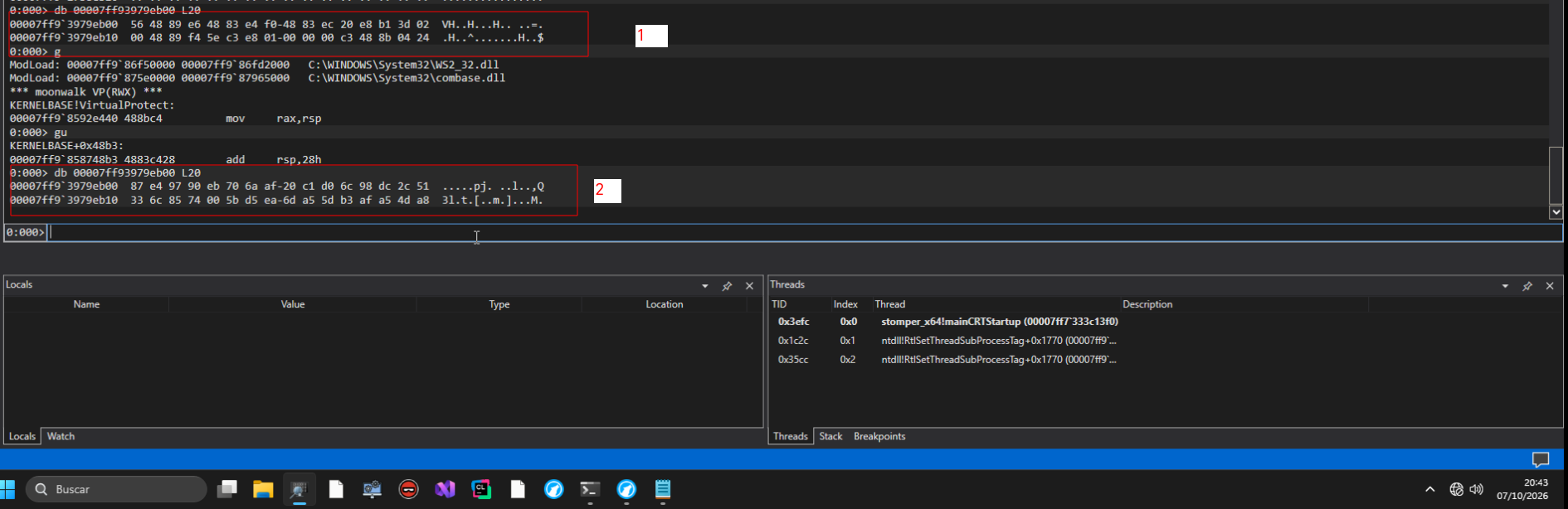Switch to the Stack tab
This screenshot has width=1568, height=509.
click(x=830, y=436)
